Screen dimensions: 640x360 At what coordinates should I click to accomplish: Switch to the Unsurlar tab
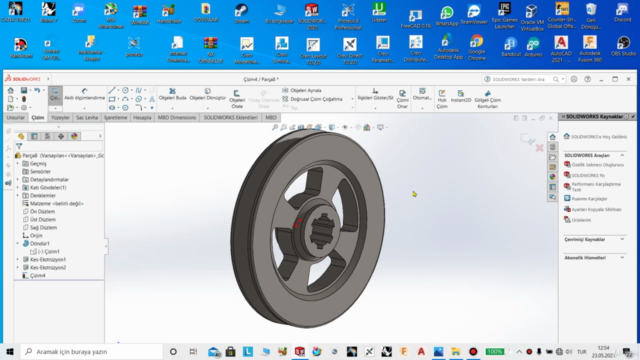[x=16, y=118]
